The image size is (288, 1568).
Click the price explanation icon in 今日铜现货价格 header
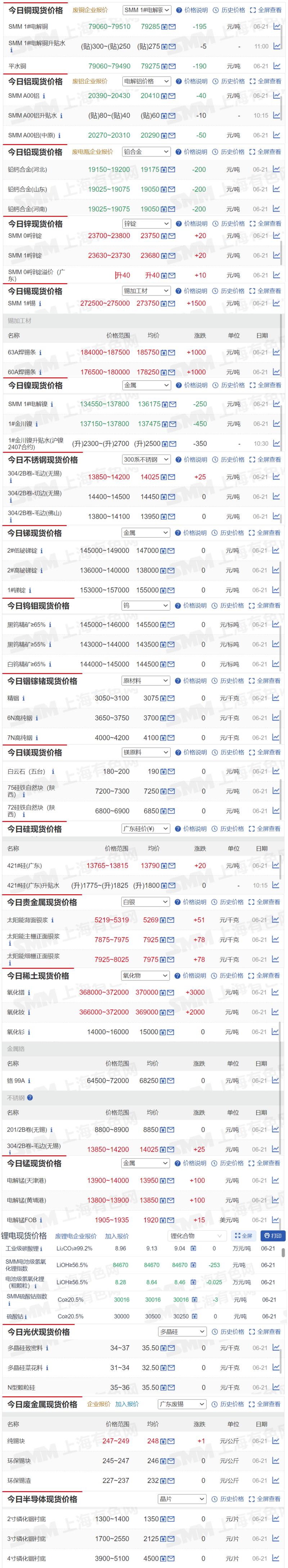tap(179, 10)
